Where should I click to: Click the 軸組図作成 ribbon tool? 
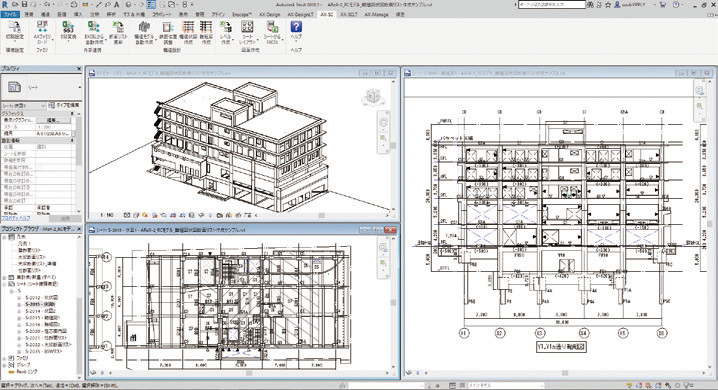click(206, 32)
